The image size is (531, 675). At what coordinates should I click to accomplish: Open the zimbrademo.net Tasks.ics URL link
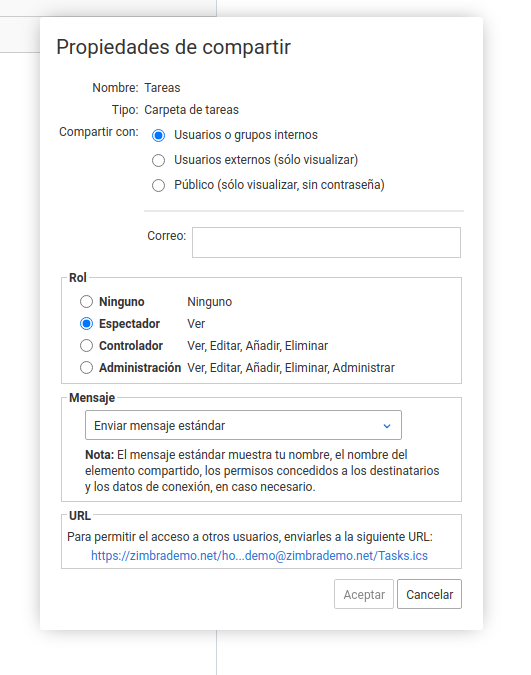pyautogui.click(x=259, y=556)
